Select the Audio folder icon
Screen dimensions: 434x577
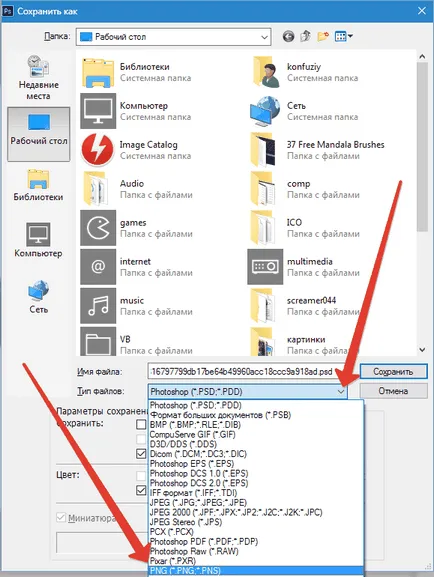point(96,189)
